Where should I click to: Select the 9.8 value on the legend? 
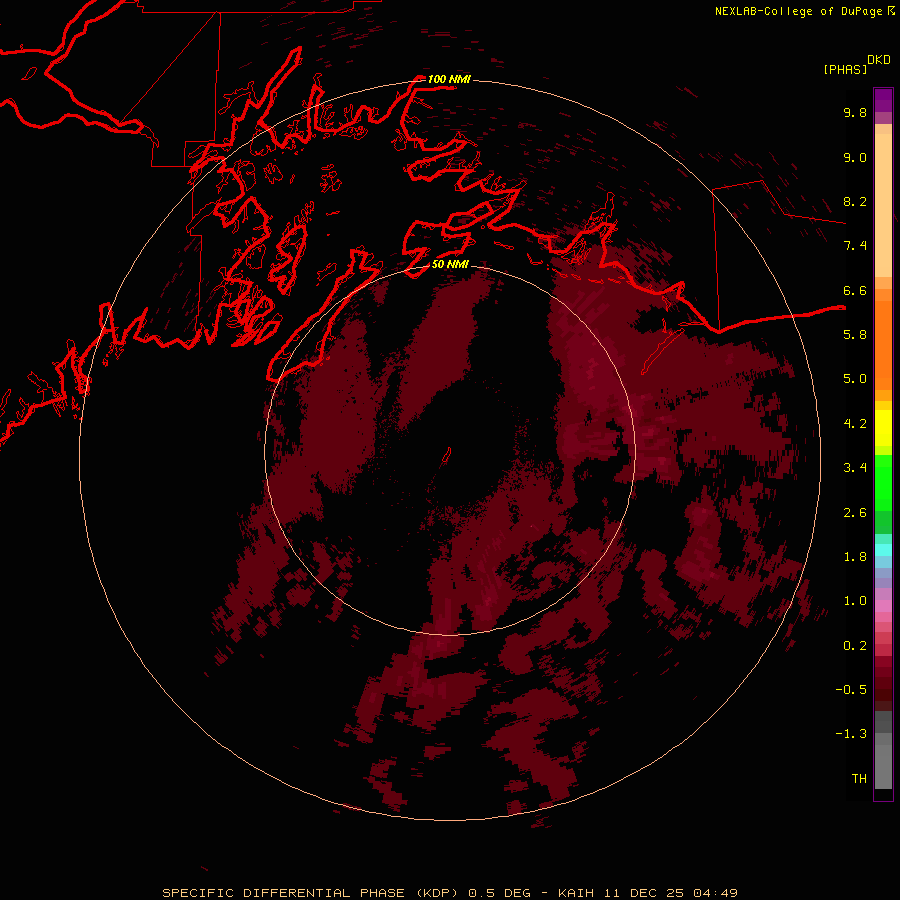click(855, 112)
